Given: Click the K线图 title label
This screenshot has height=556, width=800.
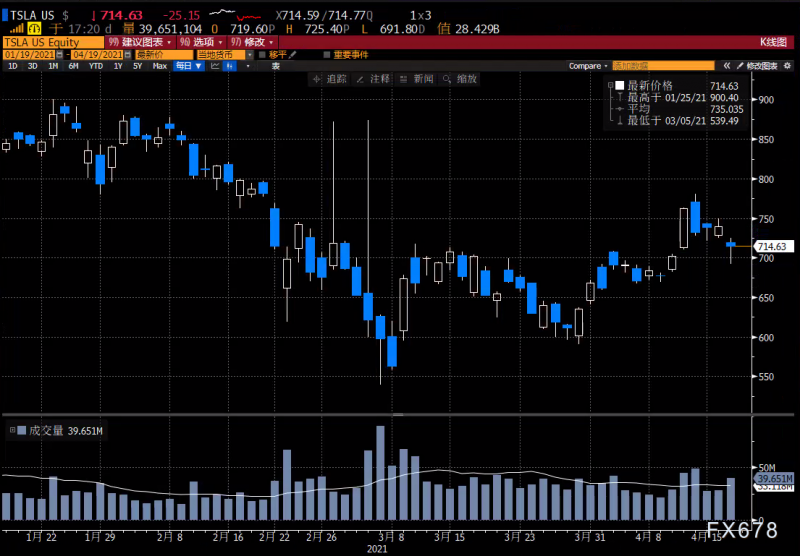Looking at the screenshot, I should tap(773, 42).
